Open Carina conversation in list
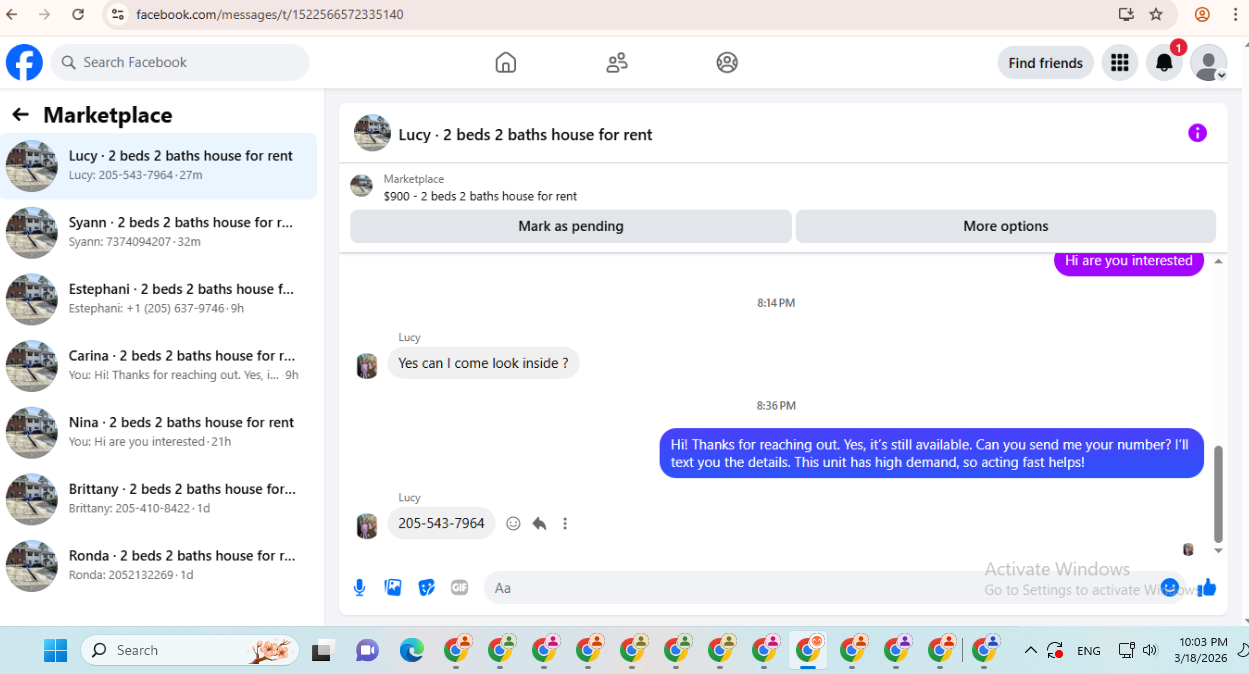This screenshot has width=1249, height=674. [159, 366]
